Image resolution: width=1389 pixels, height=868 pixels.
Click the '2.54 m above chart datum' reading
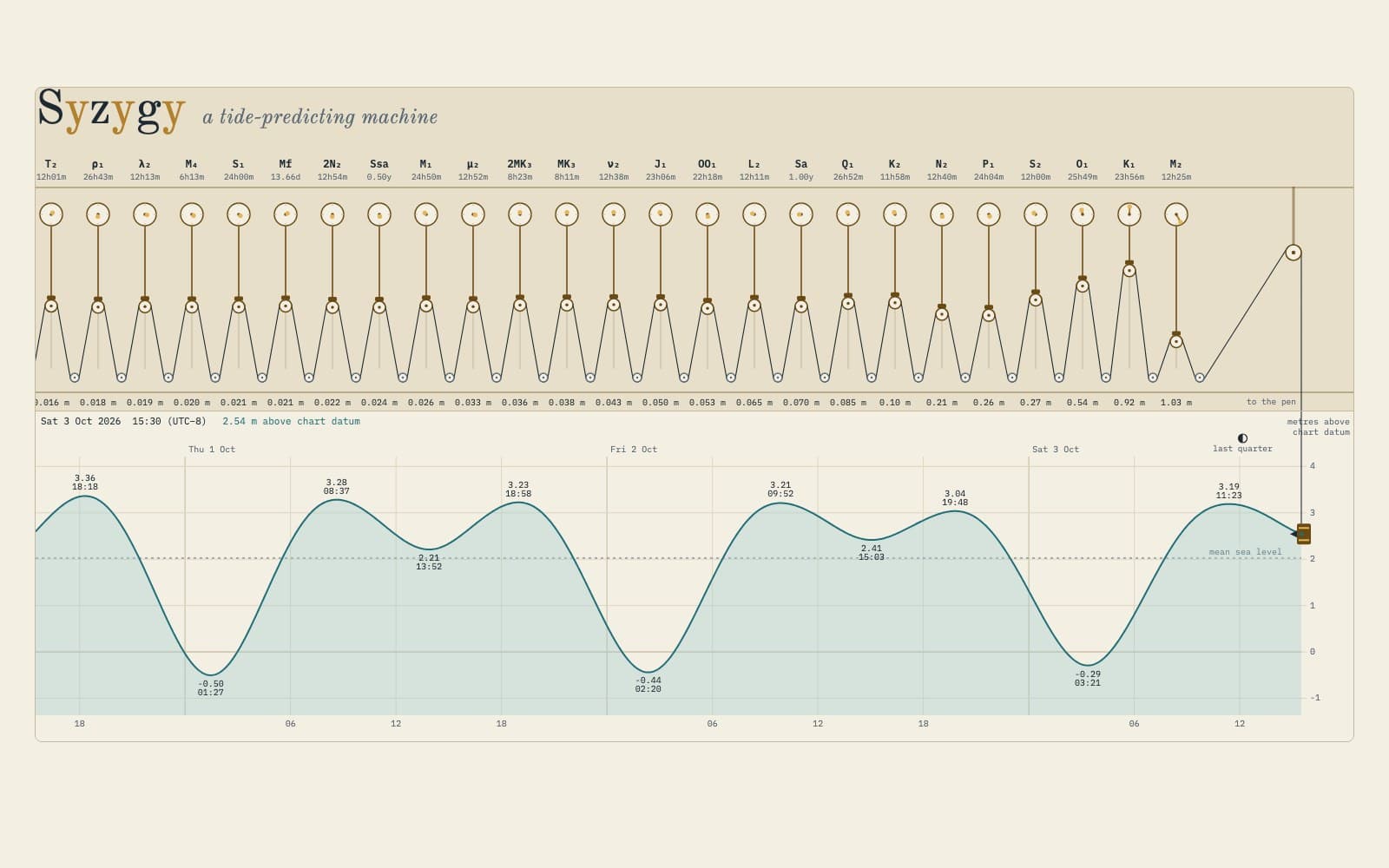coord(291,422)
